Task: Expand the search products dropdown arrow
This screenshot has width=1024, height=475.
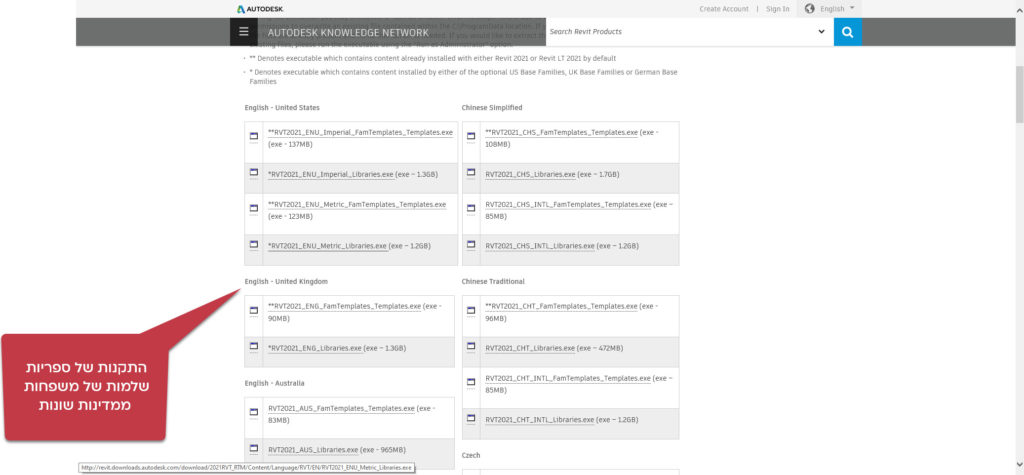Action: pyautogui.click(x=822, y=32)
